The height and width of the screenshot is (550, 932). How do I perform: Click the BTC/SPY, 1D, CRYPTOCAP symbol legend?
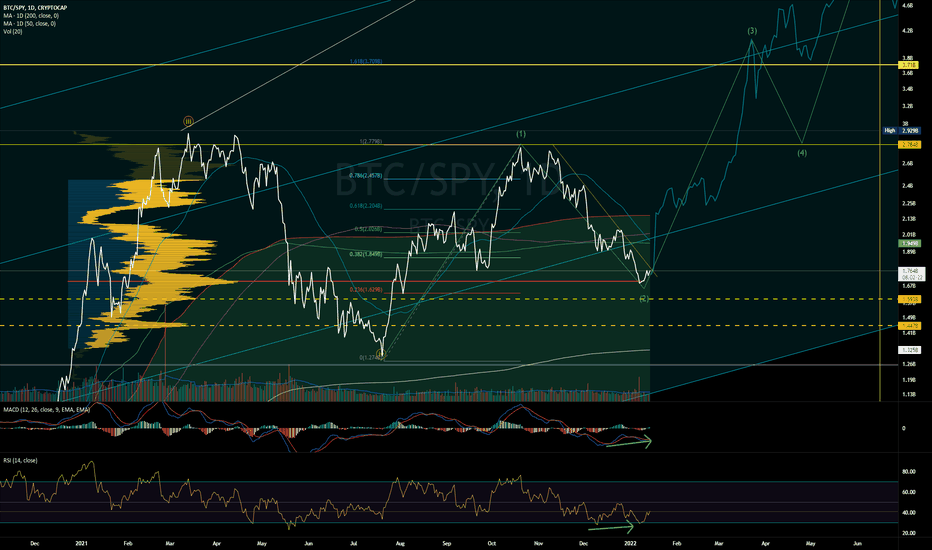pos(35,8)
